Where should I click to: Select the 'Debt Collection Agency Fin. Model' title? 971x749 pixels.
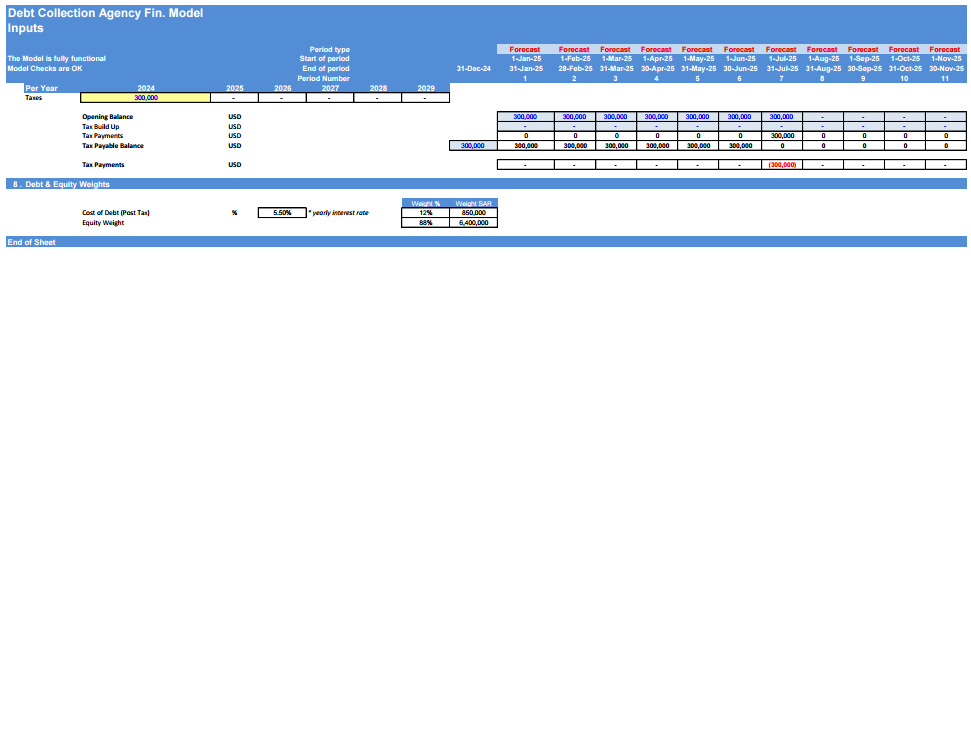pos(105,13)
